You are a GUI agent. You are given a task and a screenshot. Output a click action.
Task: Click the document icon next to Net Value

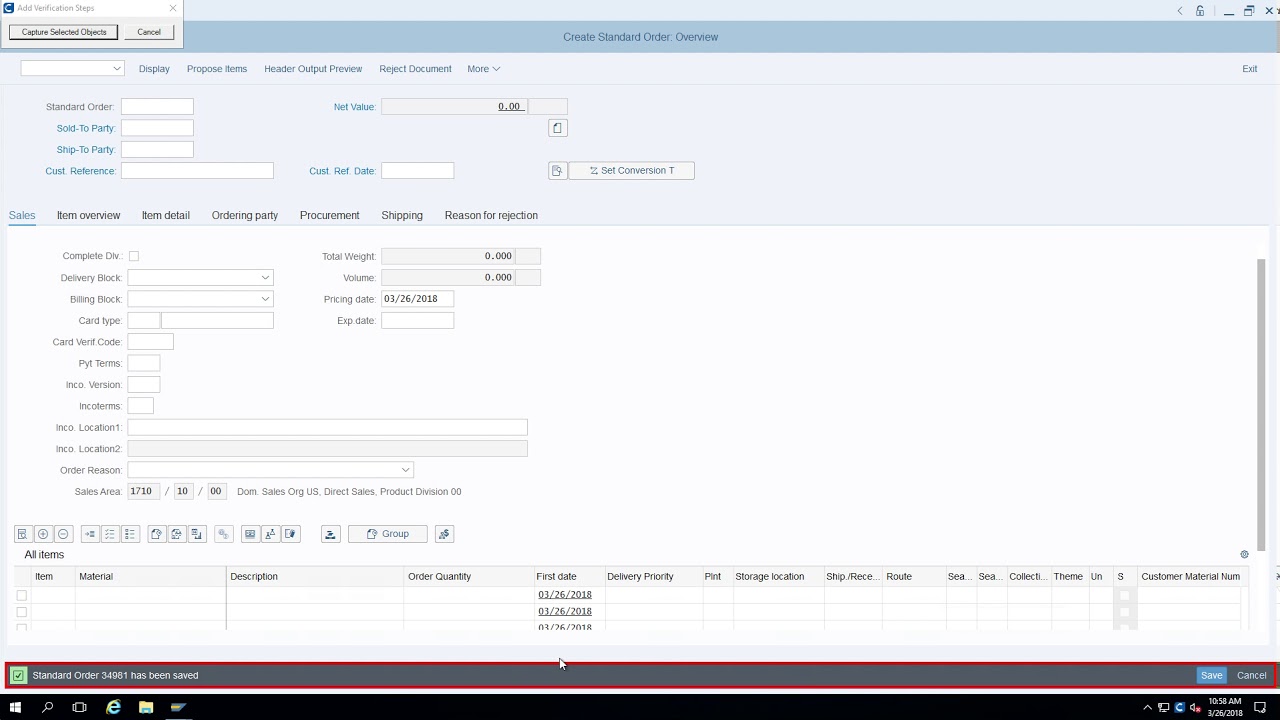[558, 128]
